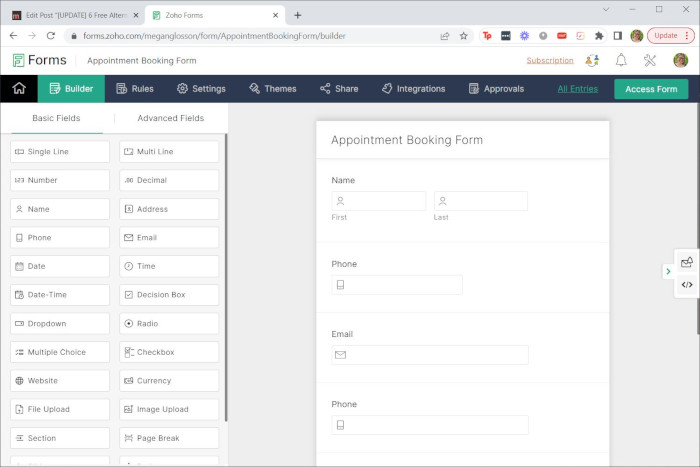700x467 pixels.
Task: Add a Single Line field
Action: tap(60, 152)
